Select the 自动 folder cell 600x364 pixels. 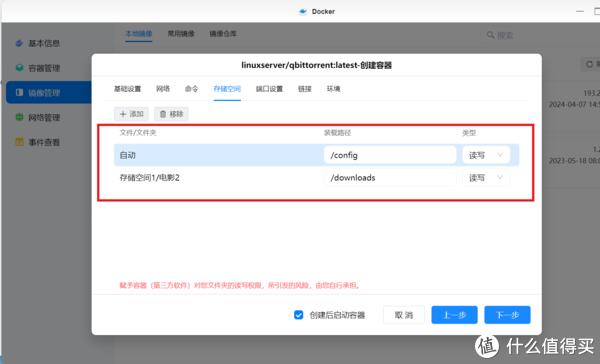[x=127, y=155]
